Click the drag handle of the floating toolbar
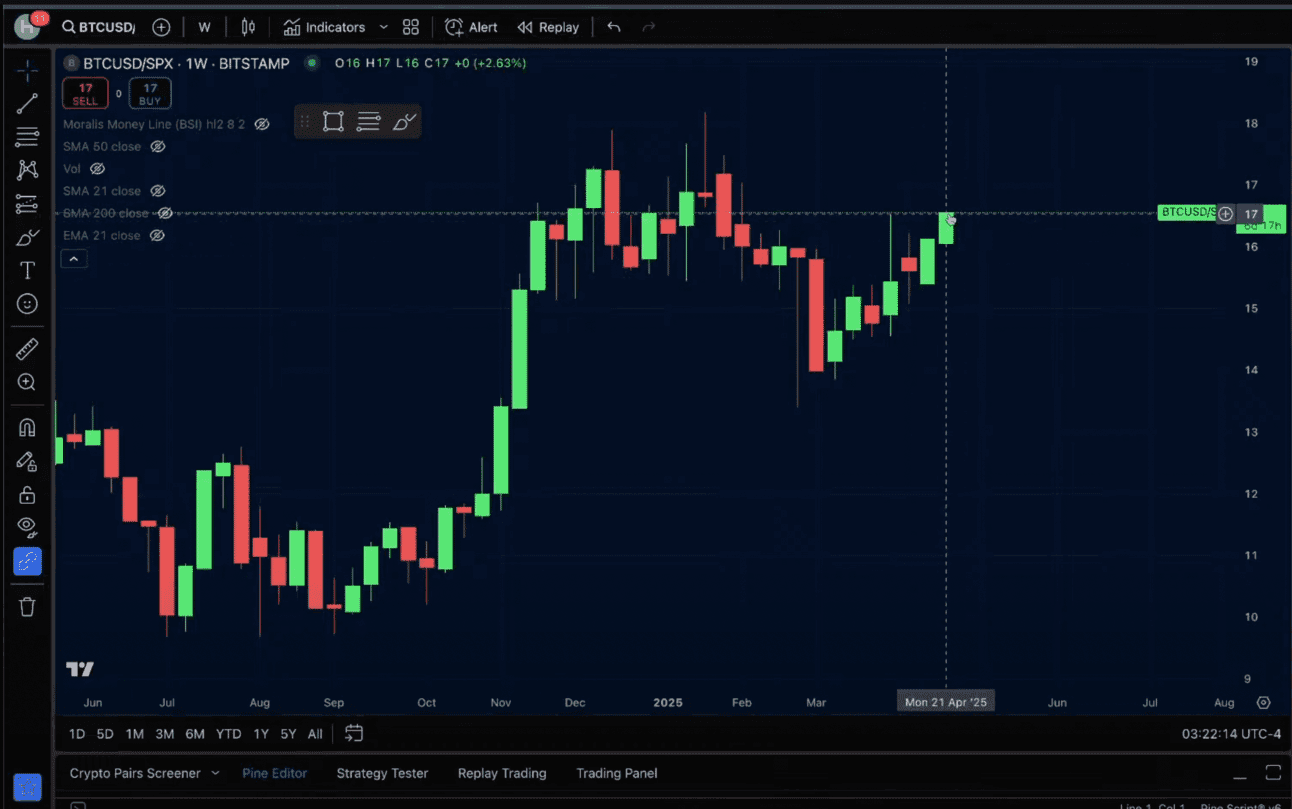 pos(305,122)
